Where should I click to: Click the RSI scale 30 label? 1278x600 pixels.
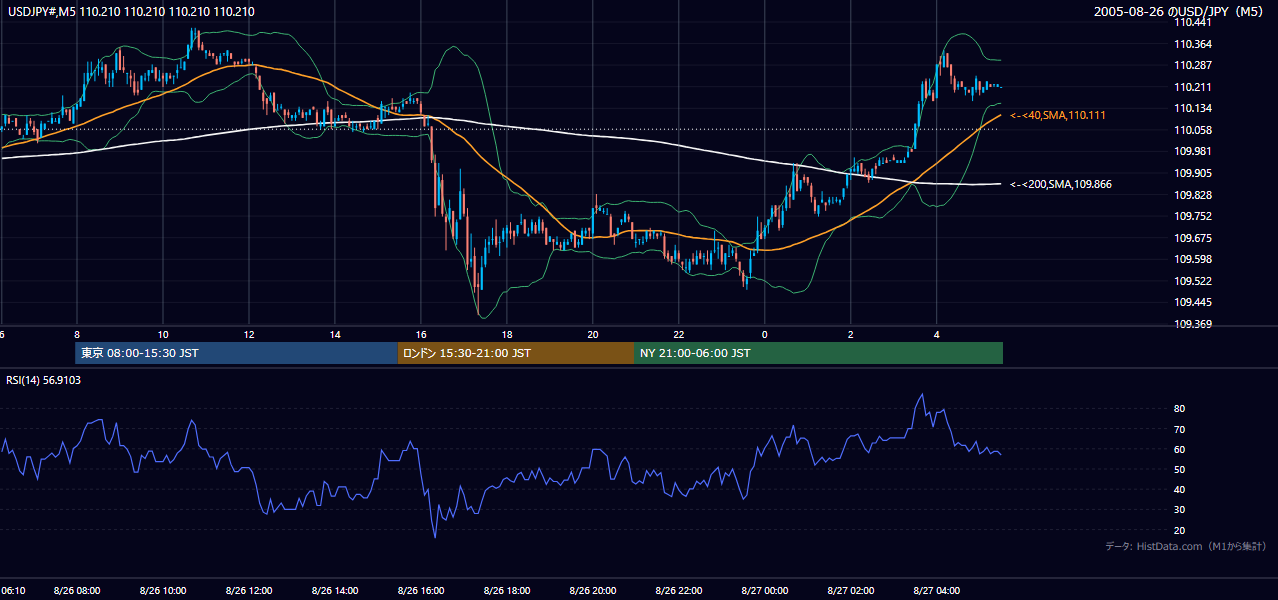tap(1180, 509)
